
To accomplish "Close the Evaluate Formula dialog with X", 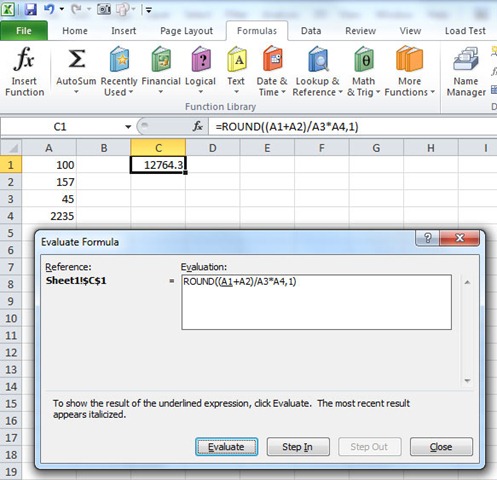I will point(460,238).
